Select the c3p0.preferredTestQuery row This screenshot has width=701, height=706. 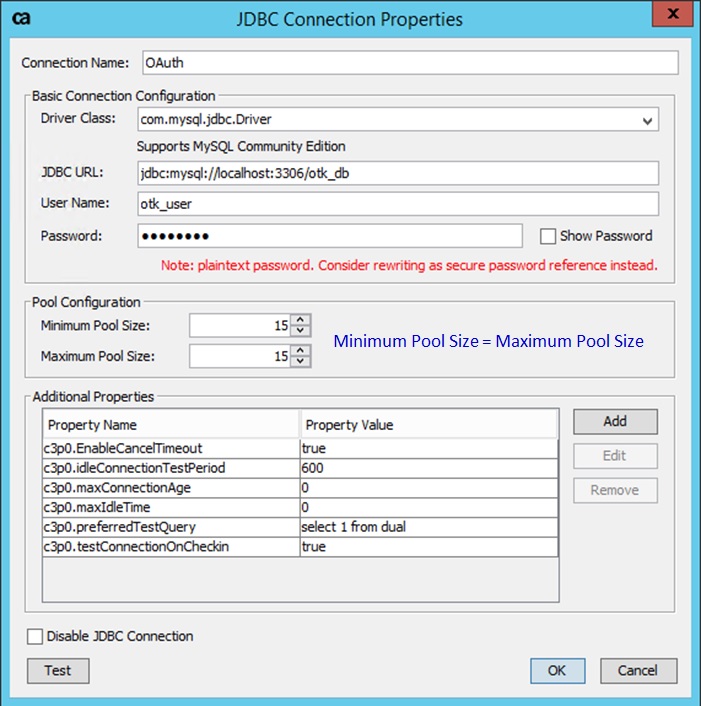(x=171, y=527)
